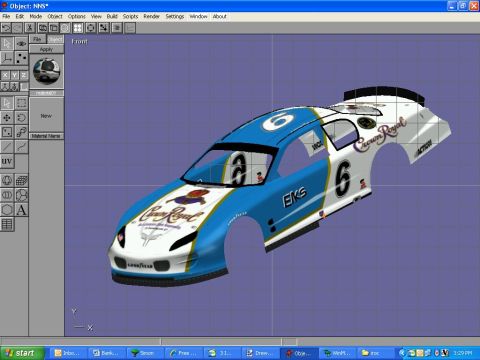
Task: Toggle the Y axis lock
Action: click(x=14, y=75)
